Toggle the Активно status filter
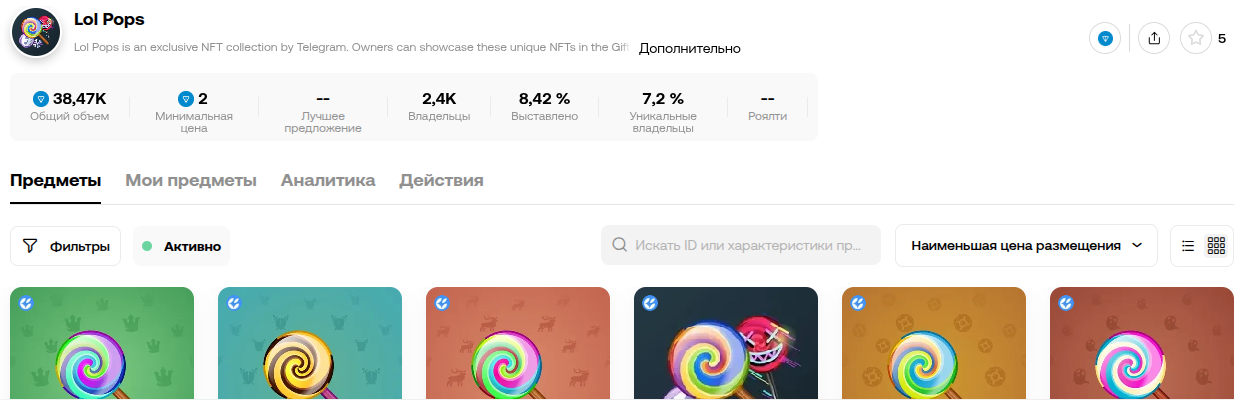 click(x=181, y=246)
